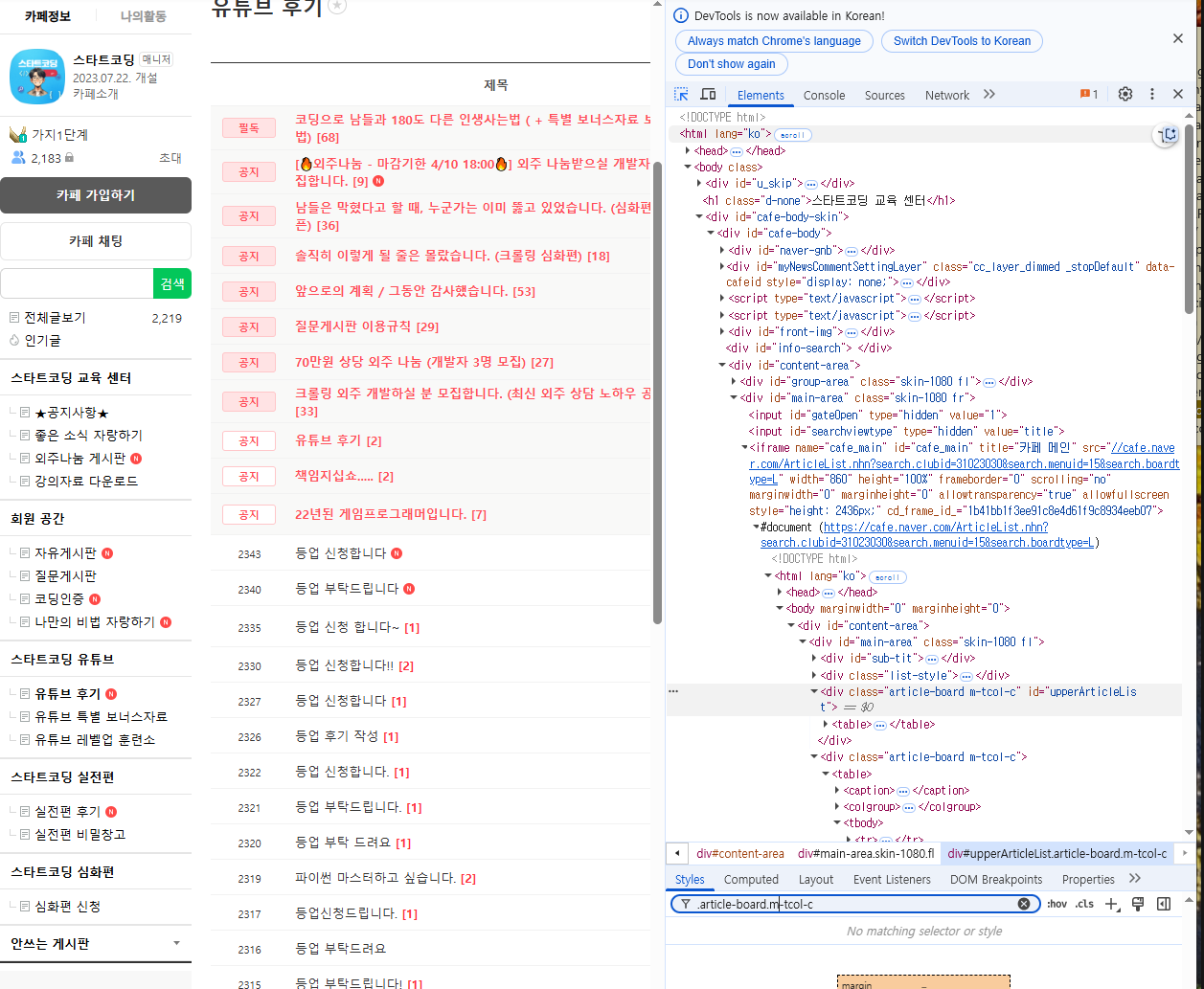
Task: Show more DevTools panel tabs
Action: point(989,94)
